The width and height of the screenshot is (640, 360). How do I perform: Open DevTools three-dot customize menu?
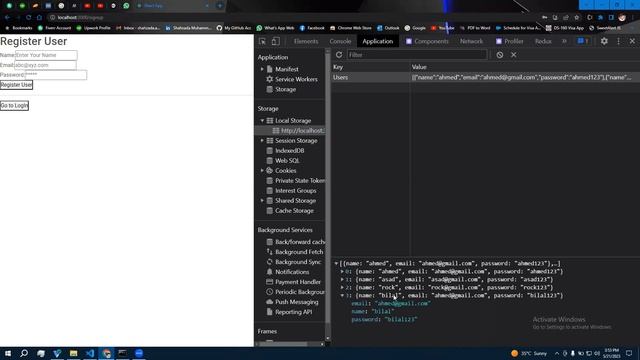(618, 41)
